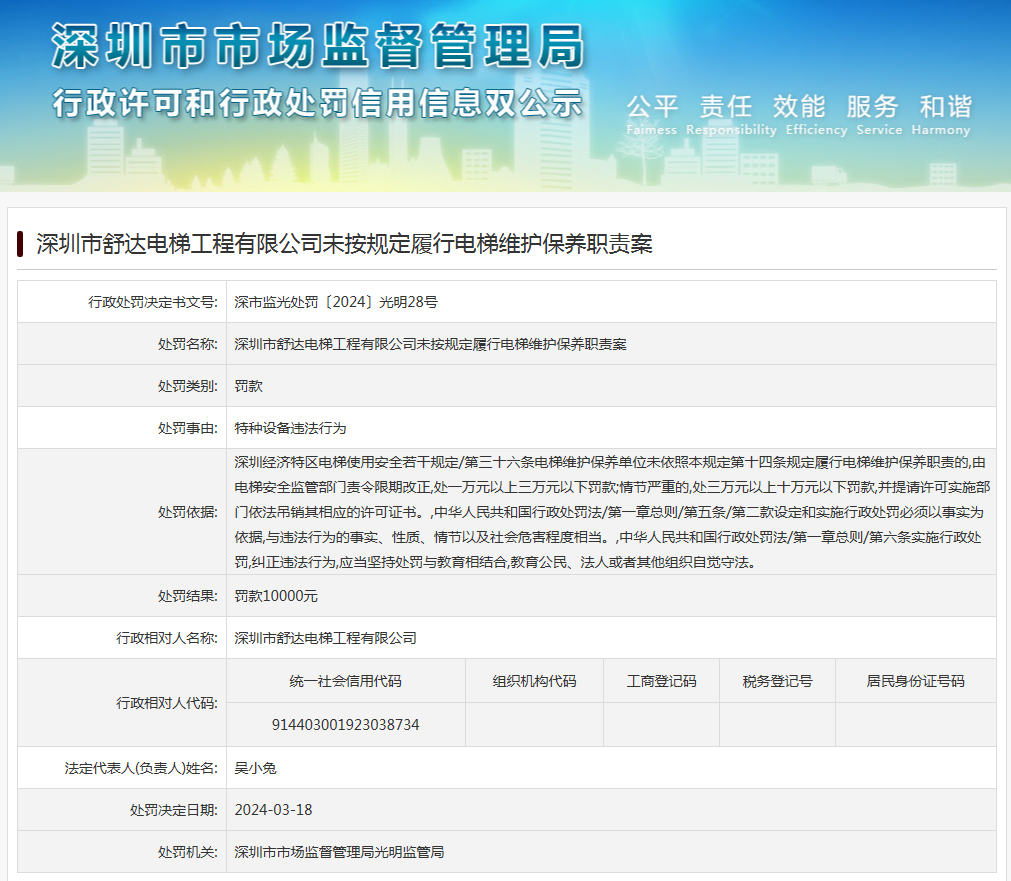Click the 行政相对人名称 label
Screen dimensions: 1011x881
167,638
